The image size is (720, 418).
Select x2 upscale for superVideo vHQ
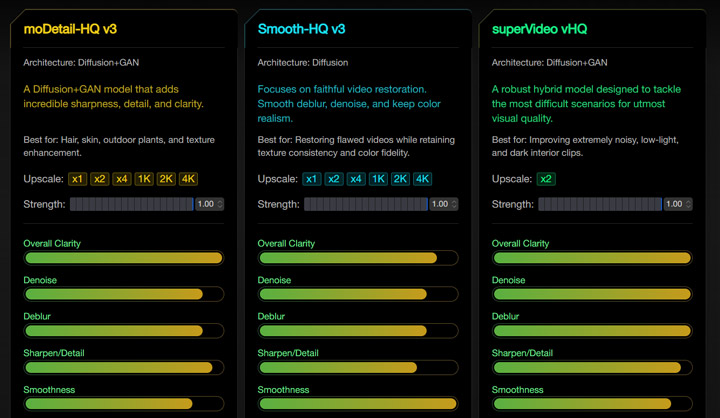[x=545, y=179]
